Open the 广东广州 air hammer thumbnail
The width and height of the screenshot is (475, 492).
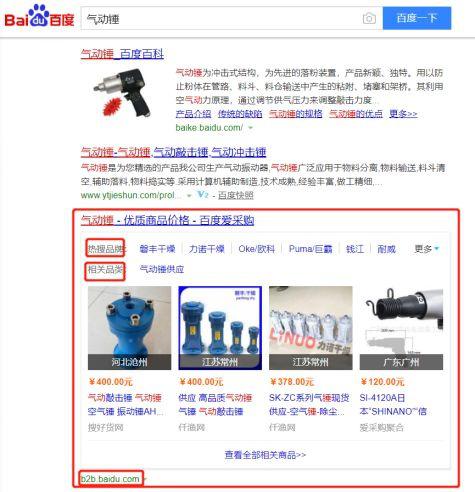[x=401, y=328]
